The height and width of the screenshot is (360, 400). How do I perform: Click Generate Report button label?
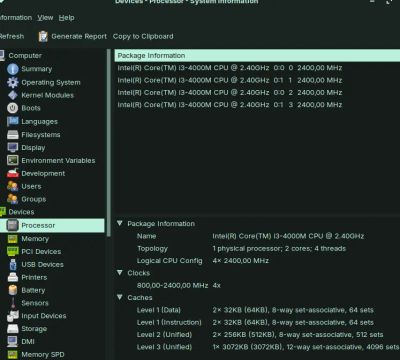click(79, 36)
